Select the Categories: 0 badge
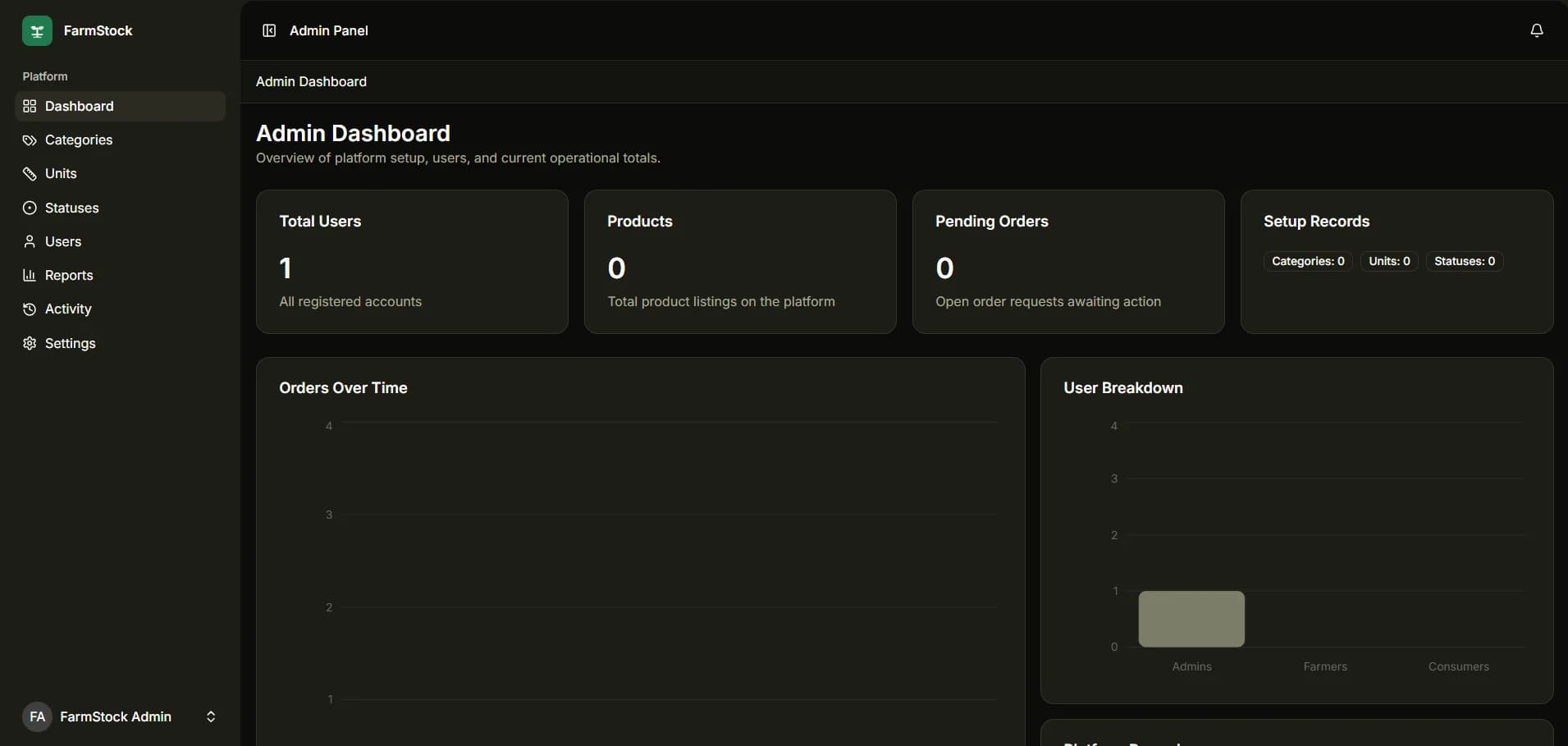1568x746 pixels. (x=1308, y=261)
